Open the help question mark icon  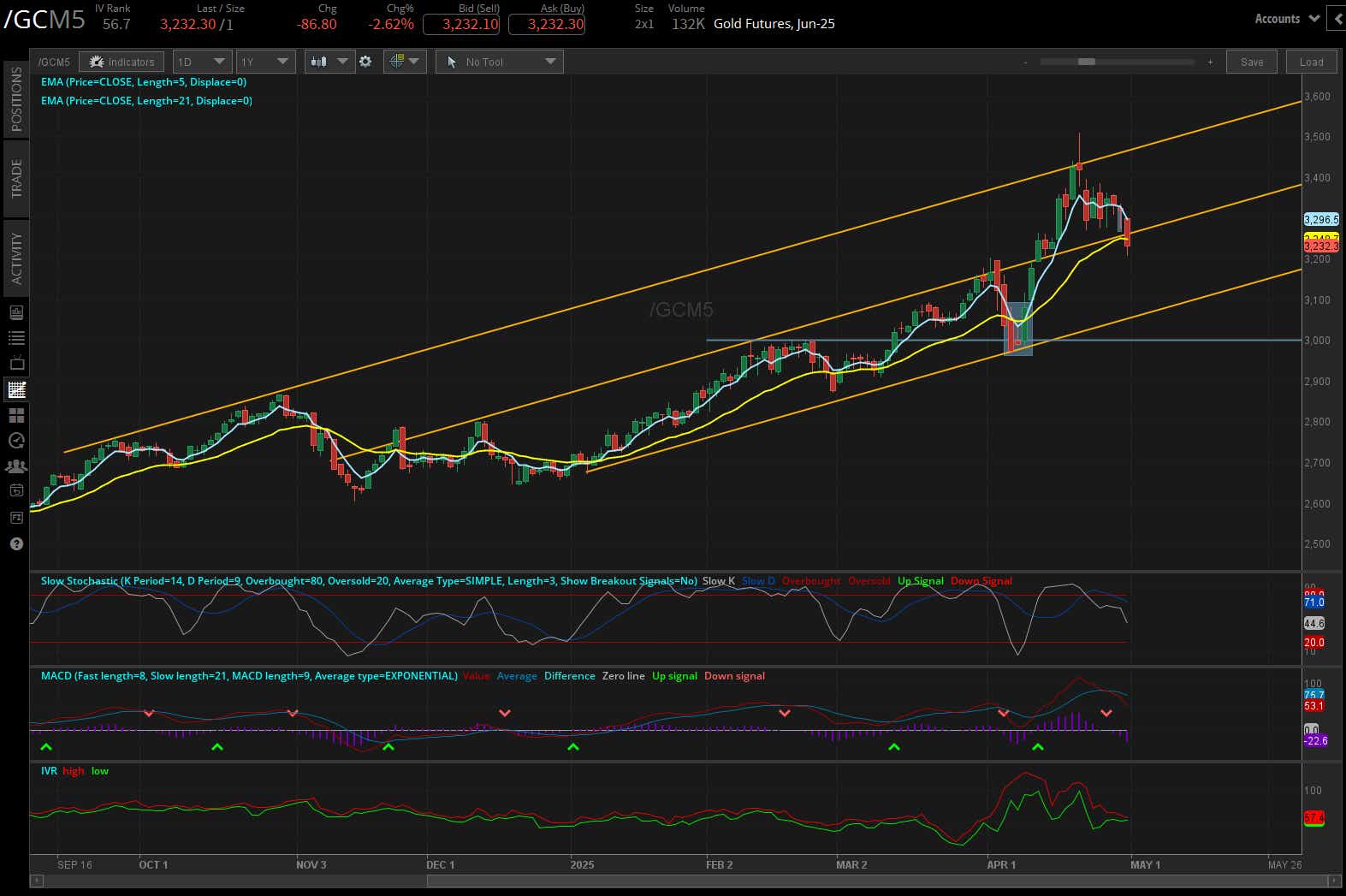[x=16, y=544]
